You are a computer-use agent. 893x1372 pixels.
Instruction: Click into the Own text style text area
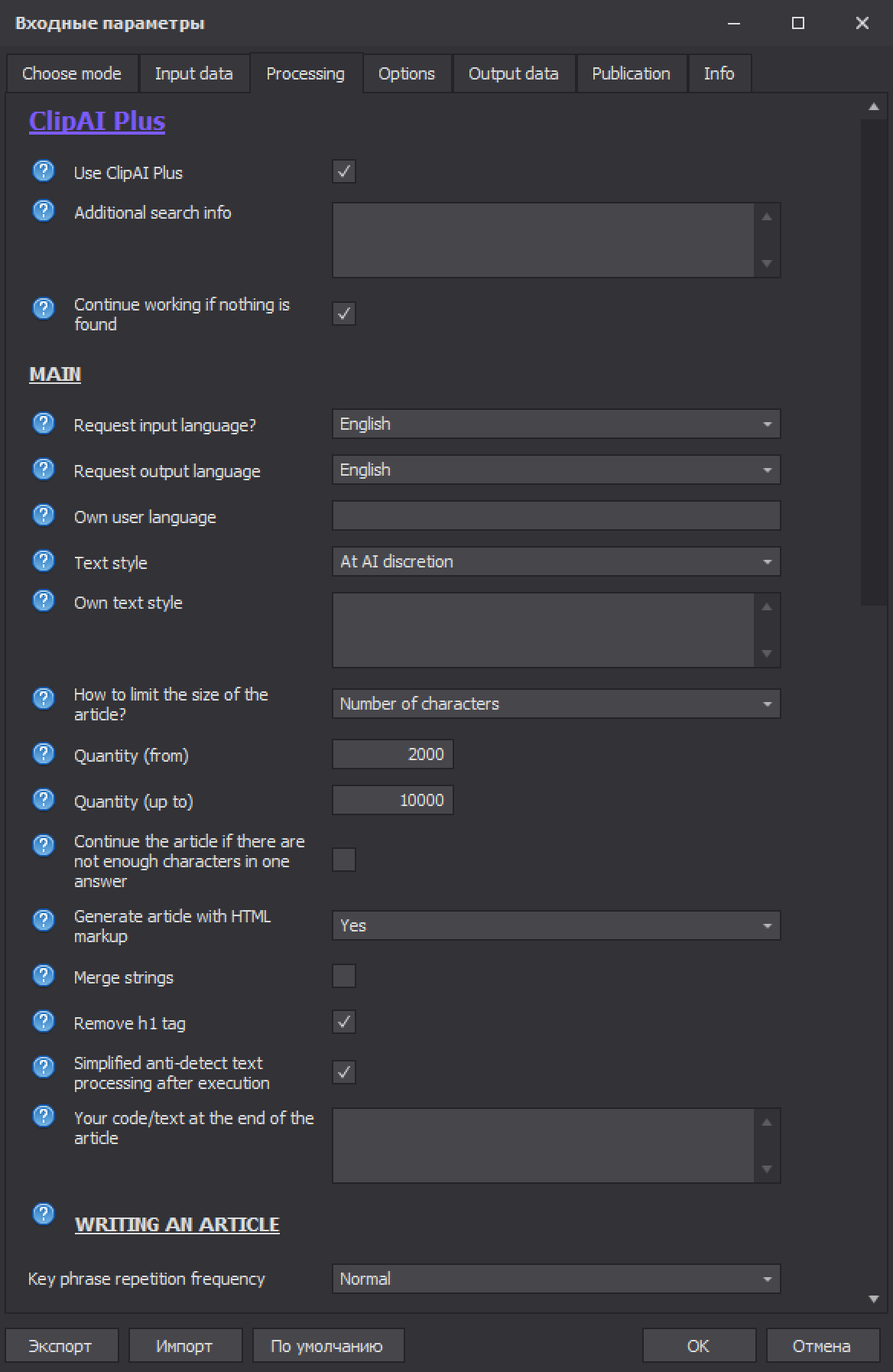tap(544, 630)
